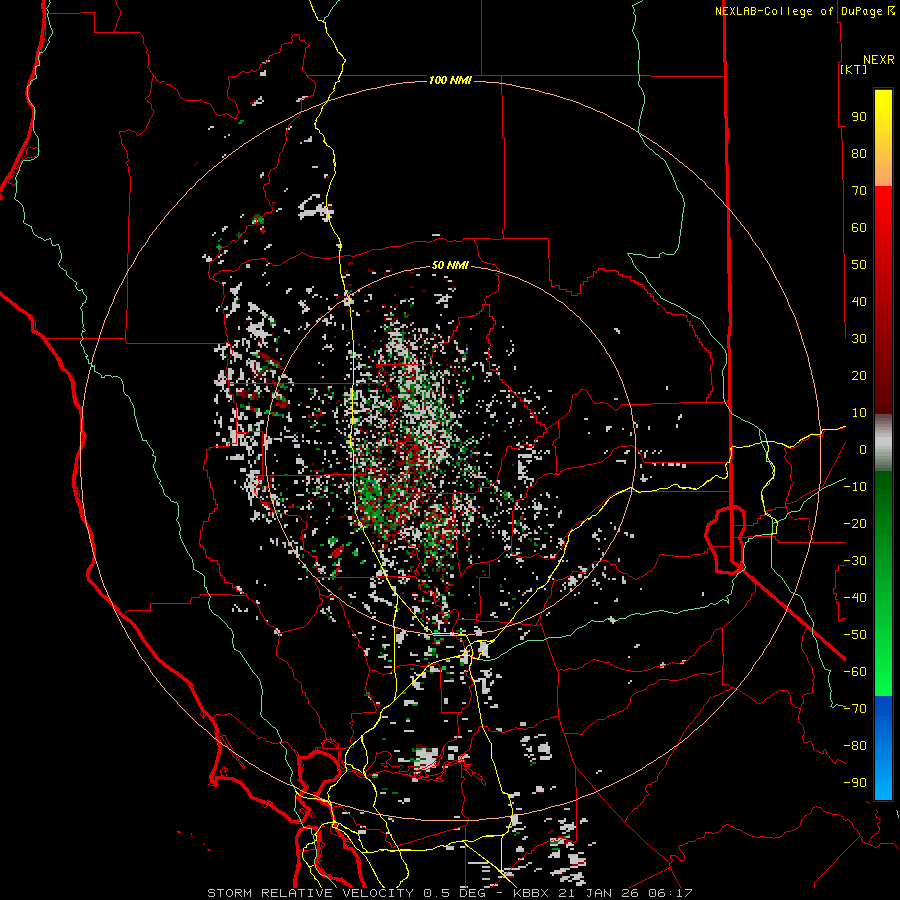The image size is (900, 900).
Task: Click the -40 value on velocity scale
Action: pyautogui.click(x=855, y=598)
